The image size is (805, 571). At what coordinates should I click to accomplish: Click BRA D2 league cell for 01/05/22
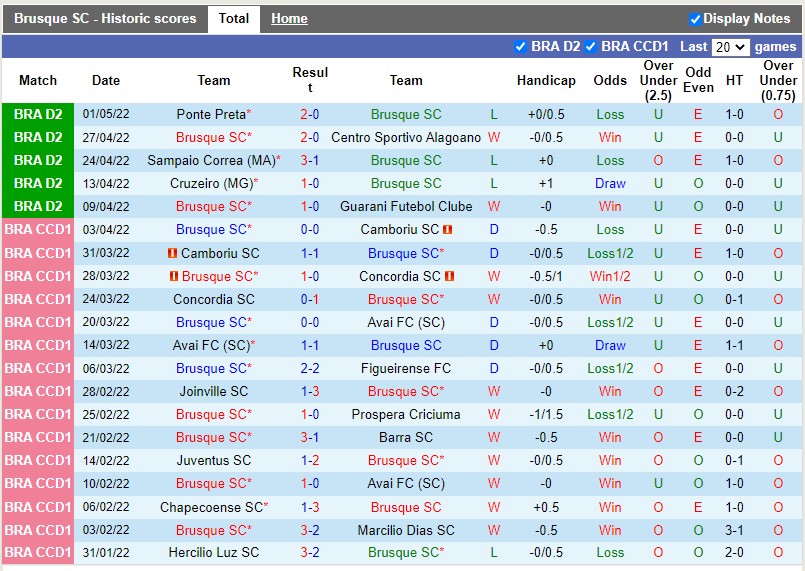click(38, 115)
